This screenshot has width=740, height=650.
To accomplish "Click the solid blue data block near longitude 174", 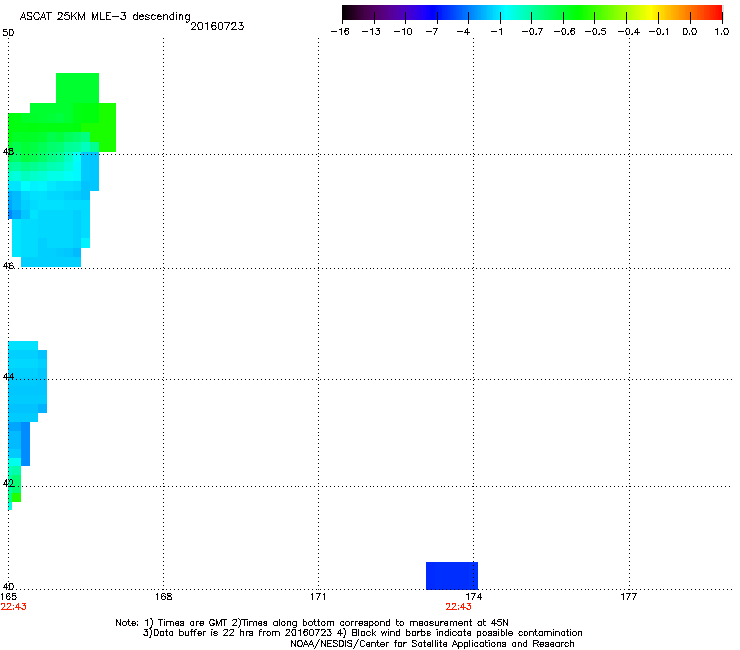I will (x=452, y=575).
